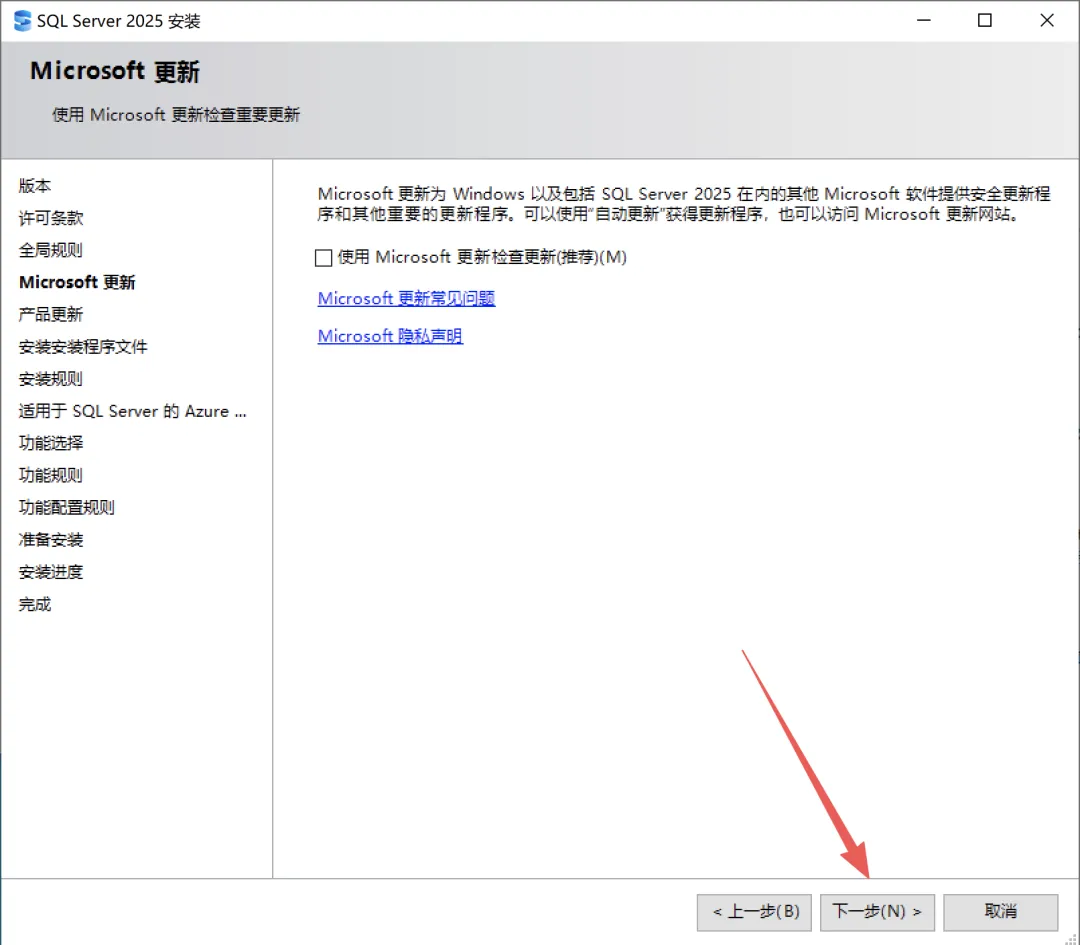This screenshot has width=1080, height=945.
Task: Select the 准备安装 step in sidebar
Action: point(51,540)
